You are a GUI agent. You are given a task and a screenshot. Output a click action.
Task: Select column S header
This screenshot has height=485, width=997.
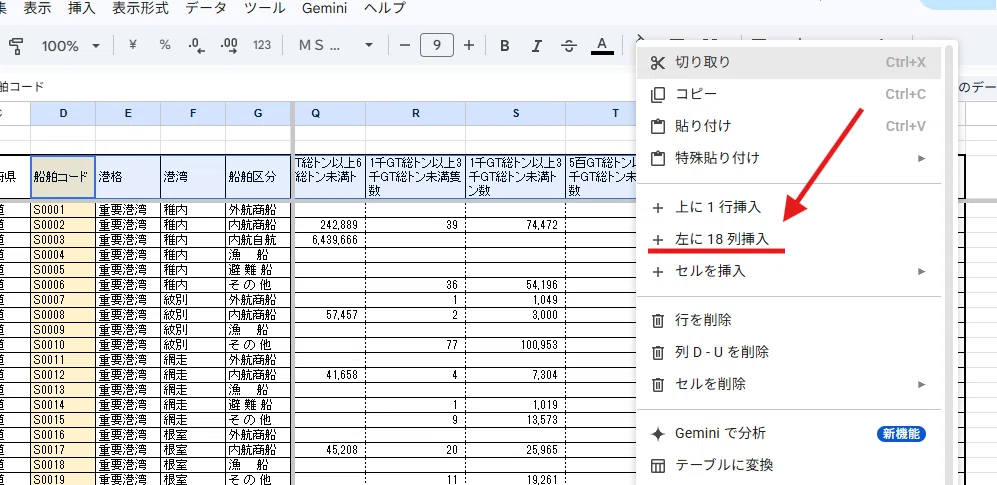(x=516, y=113)
